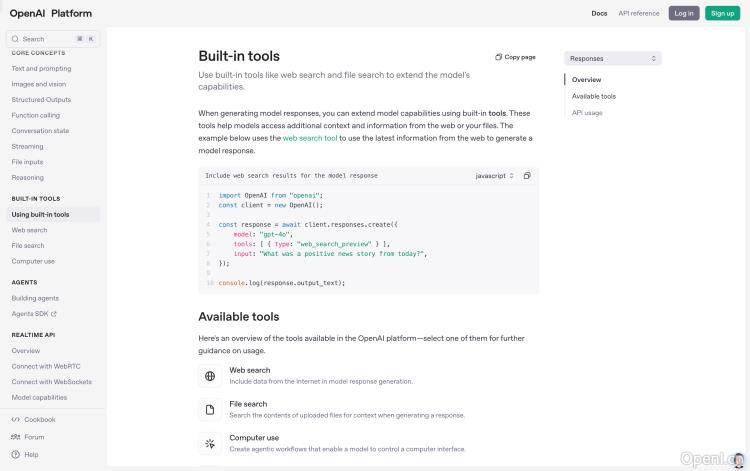Click the File search document icon
750x471 pixels.
(x=210, y=410)
